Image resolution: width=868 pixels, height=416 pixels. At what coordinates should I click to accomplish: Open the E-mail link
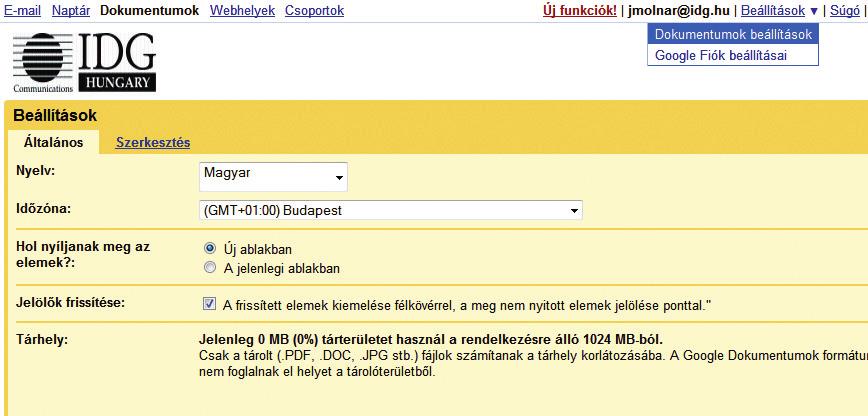click(23, 11)
